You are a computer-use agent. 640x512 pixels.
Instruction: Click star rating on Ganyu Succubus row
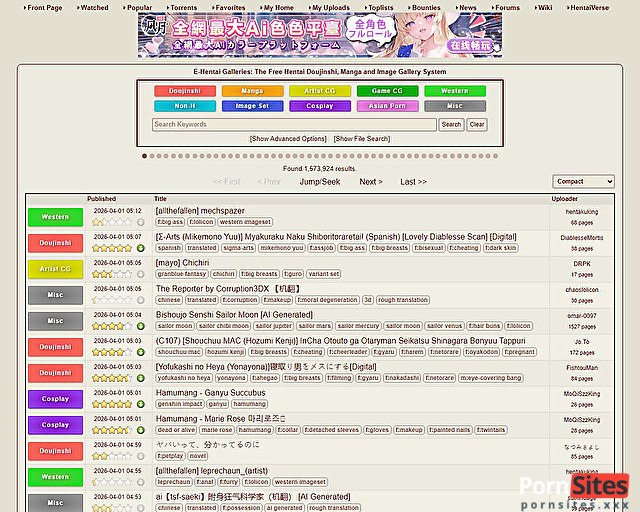click(x=112, y=404)
